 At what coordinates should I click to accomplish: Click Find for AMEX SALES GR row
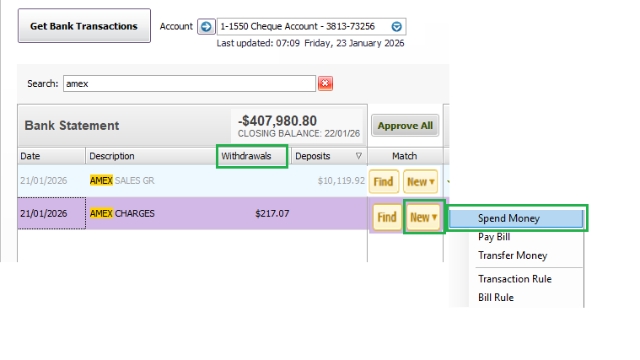coord(384,182)
